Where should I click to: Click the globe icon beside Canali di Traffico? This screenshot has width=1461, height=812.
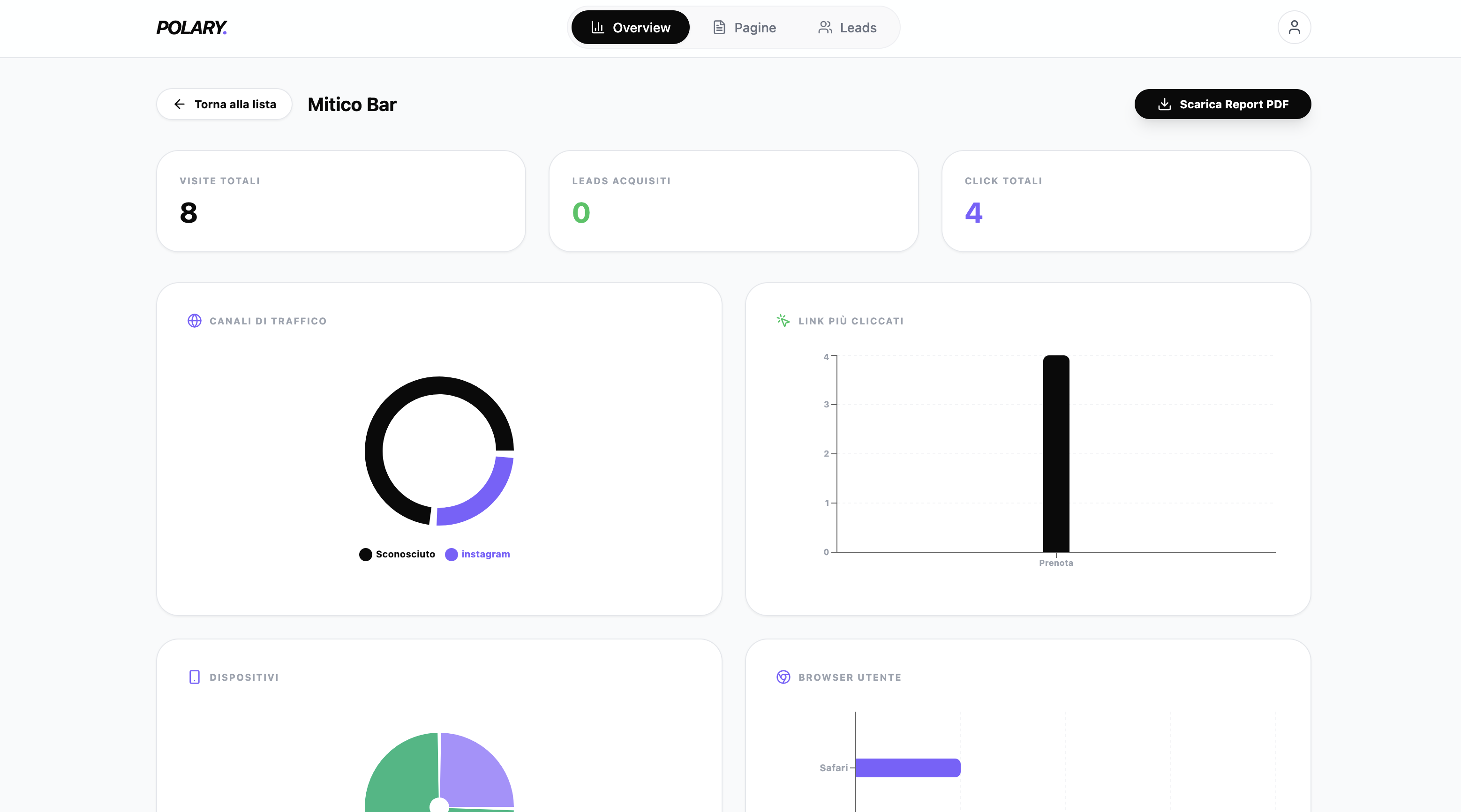[195, 320]
